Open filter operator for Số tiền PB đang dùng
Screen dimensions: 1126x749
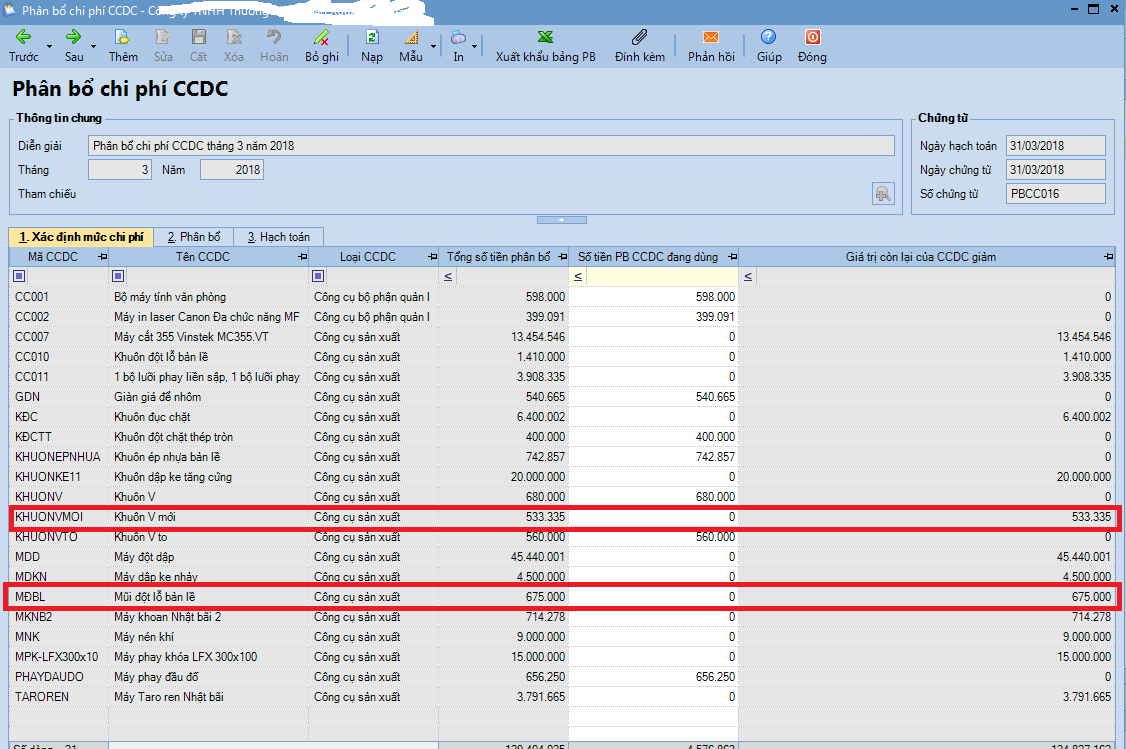(x=578, y=276)
